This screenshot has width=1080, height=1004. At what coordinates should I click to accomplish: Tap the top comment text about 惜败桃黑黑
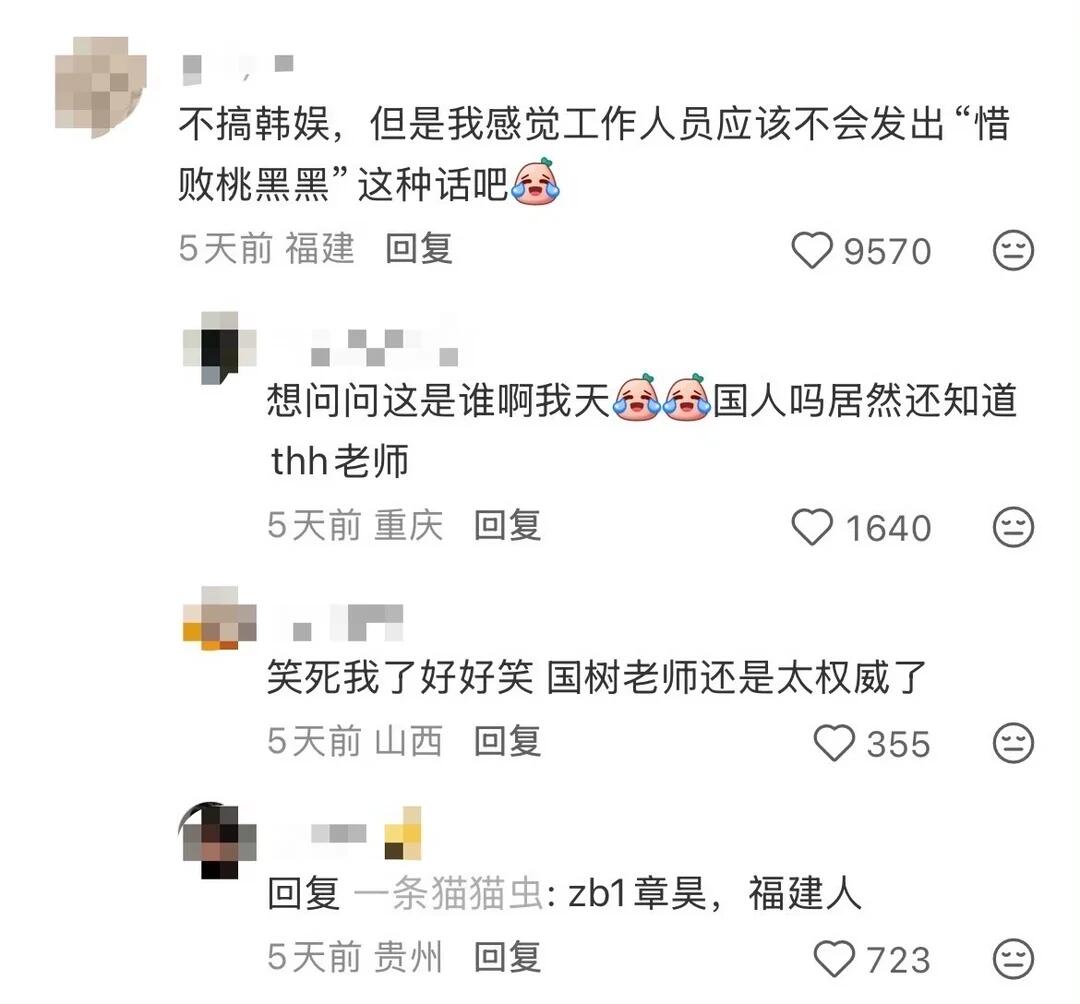[x=594, y=155]
